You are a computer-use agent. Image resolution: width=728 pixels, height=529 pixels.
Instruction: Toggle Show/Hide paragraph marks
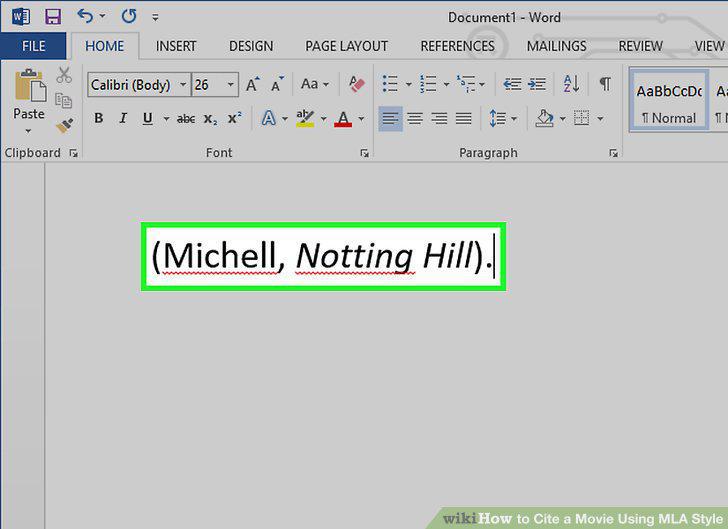(605, 84)
